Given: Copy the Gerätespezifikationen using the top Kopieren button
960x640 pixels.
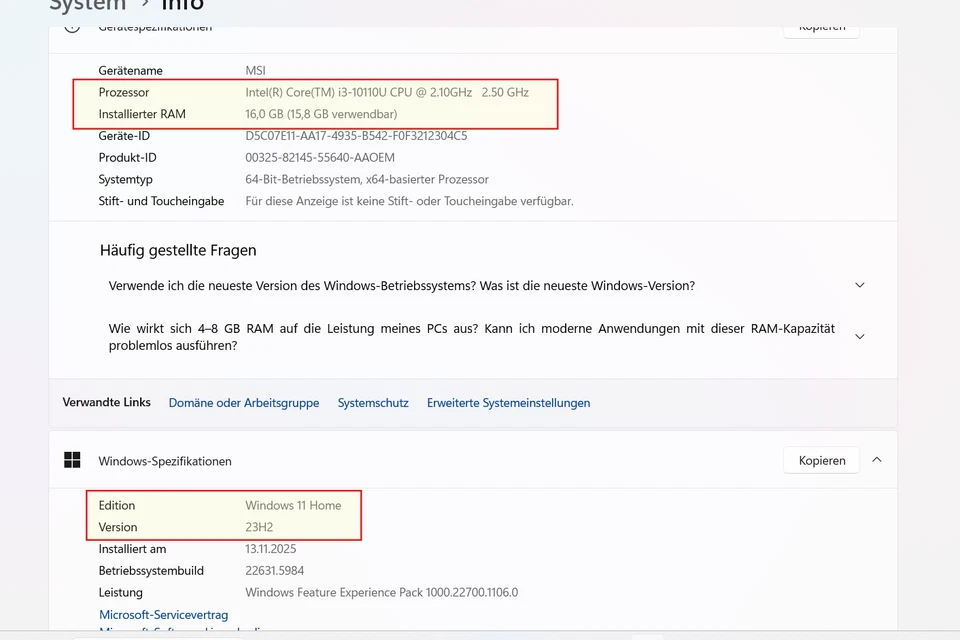Looking at the screenshot, I should coord(822,28).
